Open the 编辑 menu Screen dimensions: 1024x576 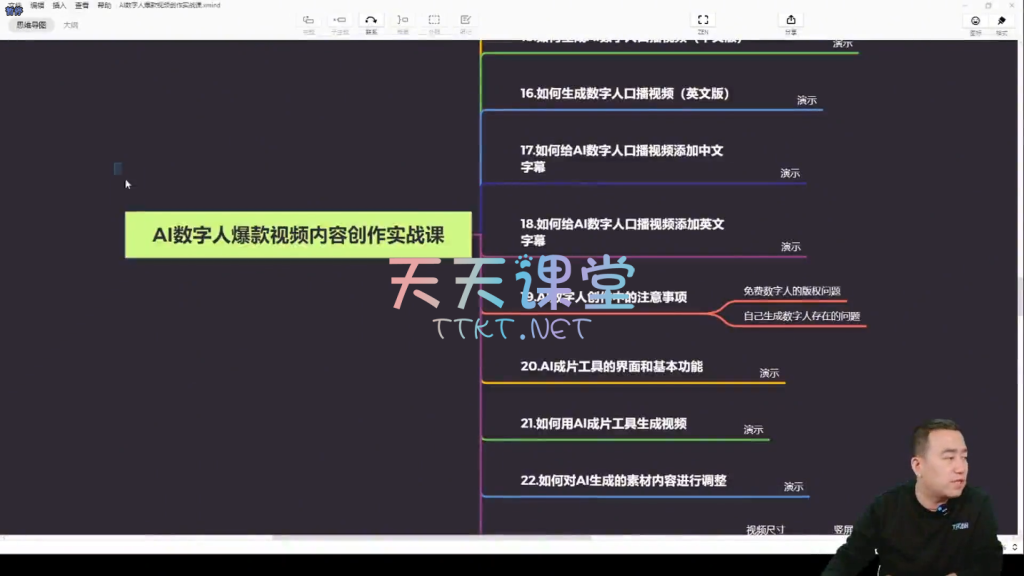(37, 5)
